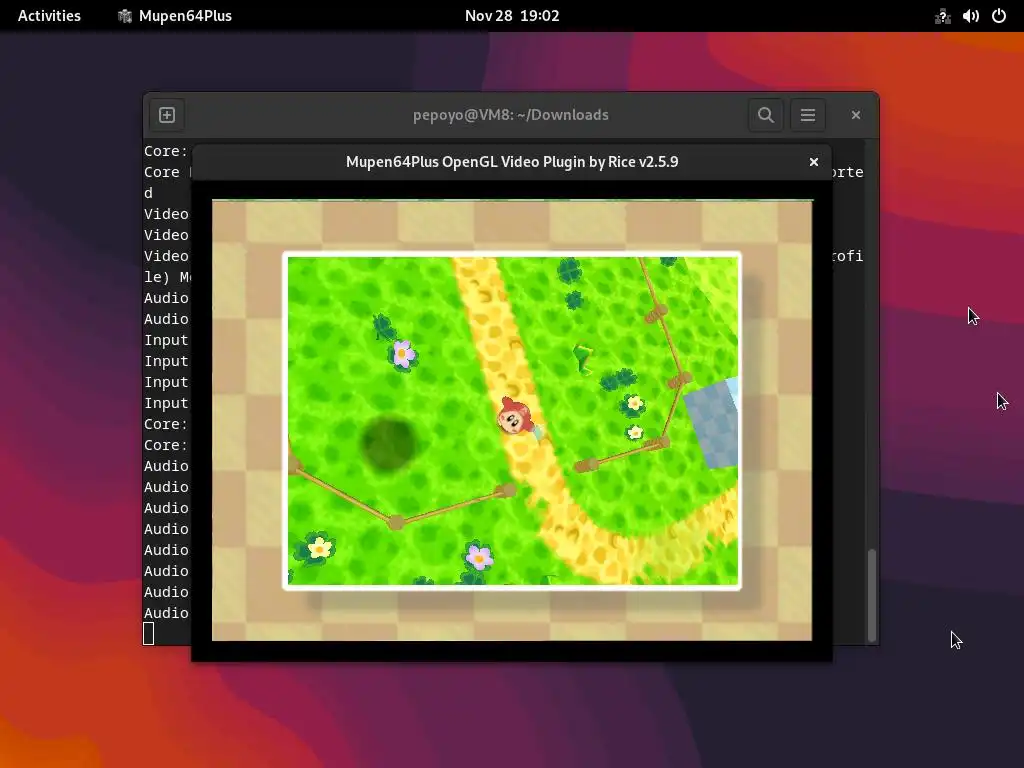Screen dimensions: 1024x768
Task: Click the purple flower near the clover
Action: pos(402,354)
